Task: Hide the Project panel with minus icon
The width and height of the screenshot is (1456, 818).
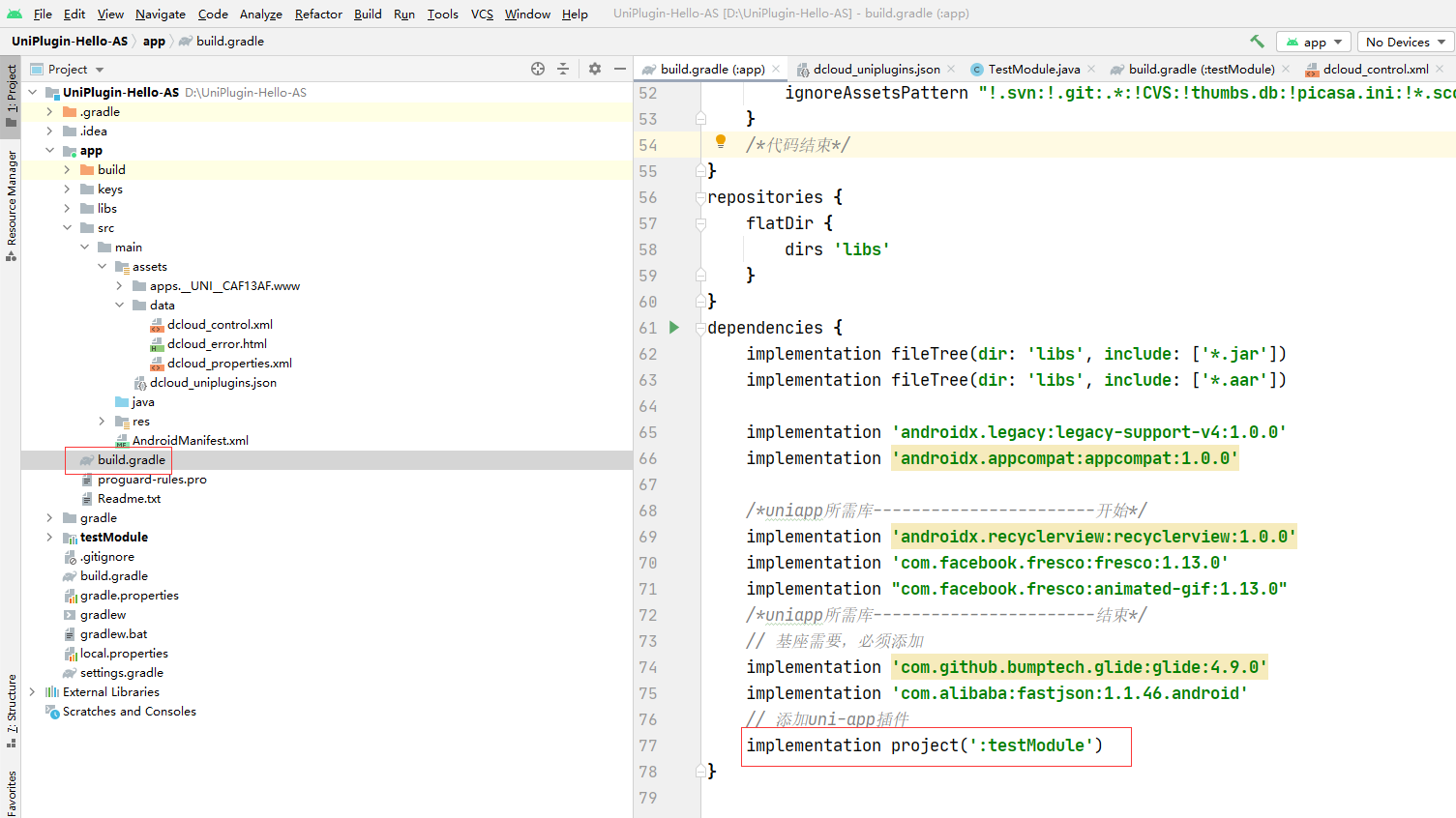Action: coord(620,69)
